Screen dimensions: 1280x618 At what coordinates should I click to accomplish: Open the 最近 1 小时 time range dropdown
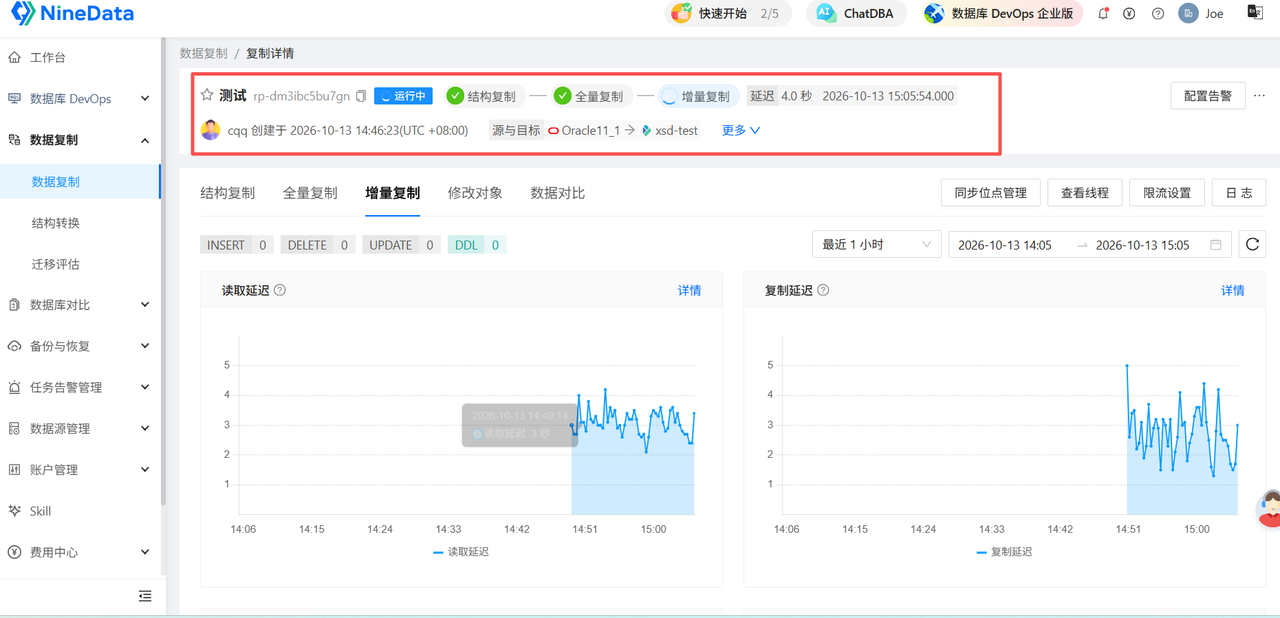point(877,245)
